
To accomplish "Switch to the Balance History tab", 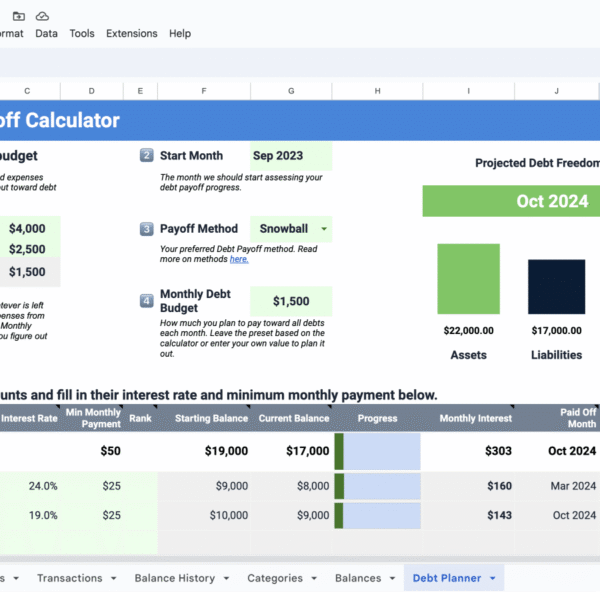I will coord(174,578).
